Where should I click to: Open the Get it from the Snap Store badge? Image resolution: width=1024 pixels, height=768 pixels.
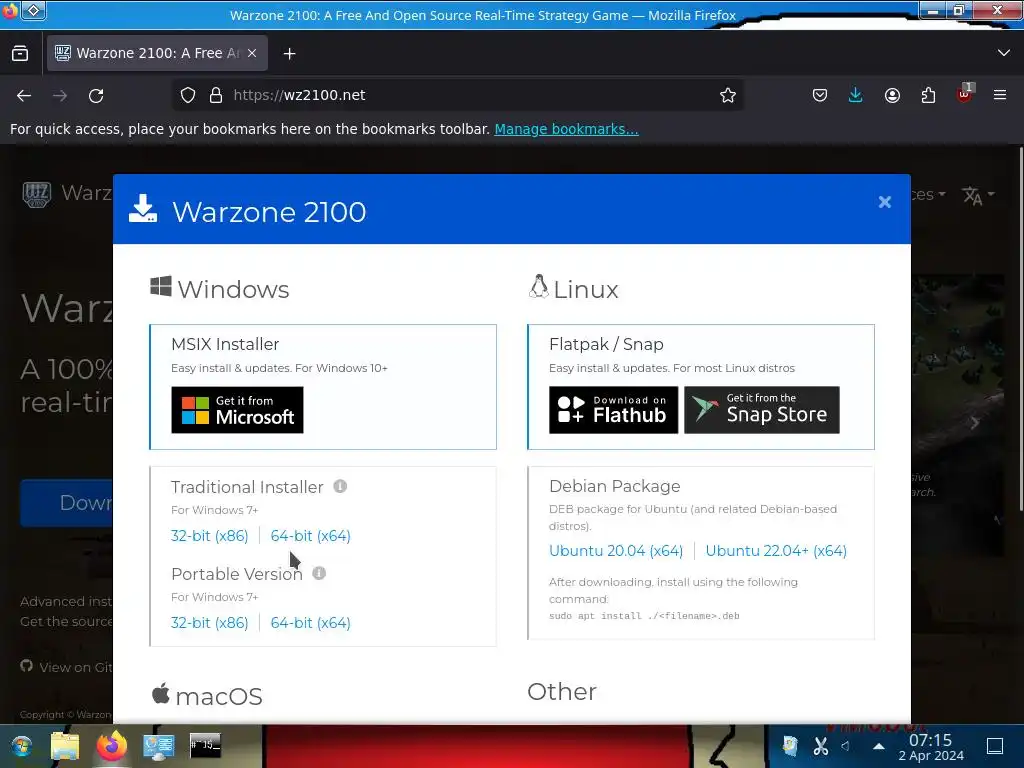click(x=761, y=409)
